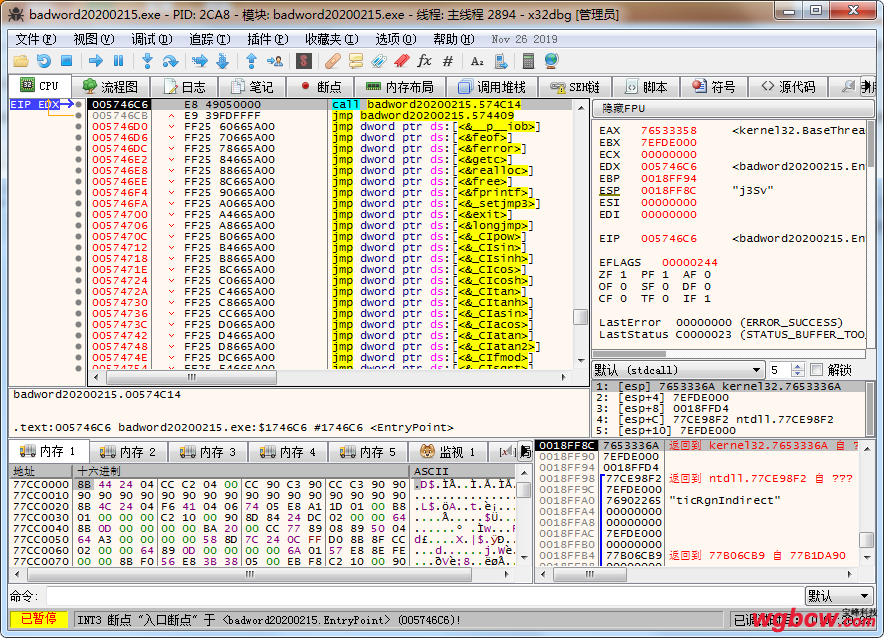Viewport: 884px width, 638px height.
Task: Open the 追踪 menu
Action: click(x=209, y=39)
